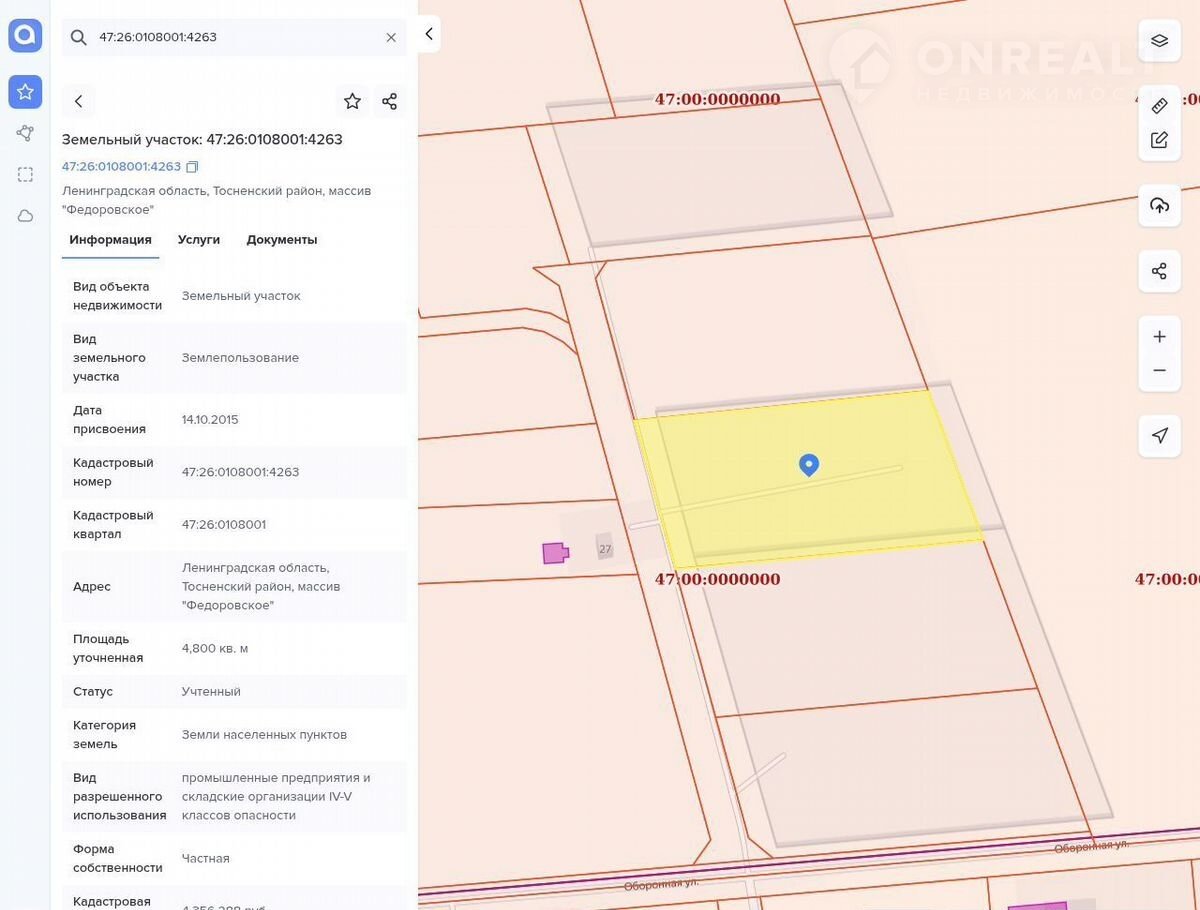Activate the map drawing/edit tool
This screenshot has height=910, width=1200.
[1159, 140]
